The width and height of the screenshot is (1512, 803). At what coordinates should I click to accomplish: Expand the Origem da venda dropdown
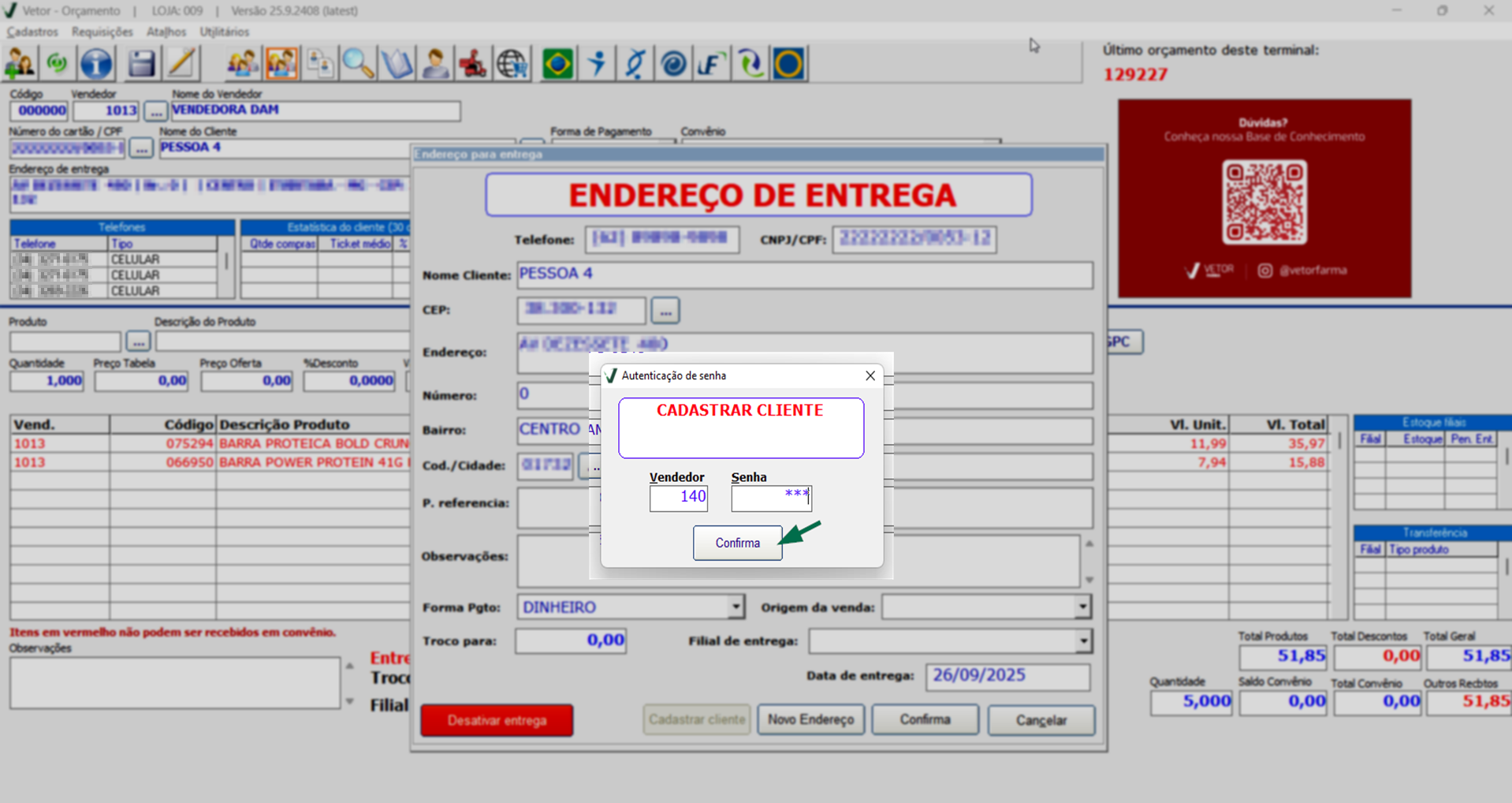coord(1082,607)
